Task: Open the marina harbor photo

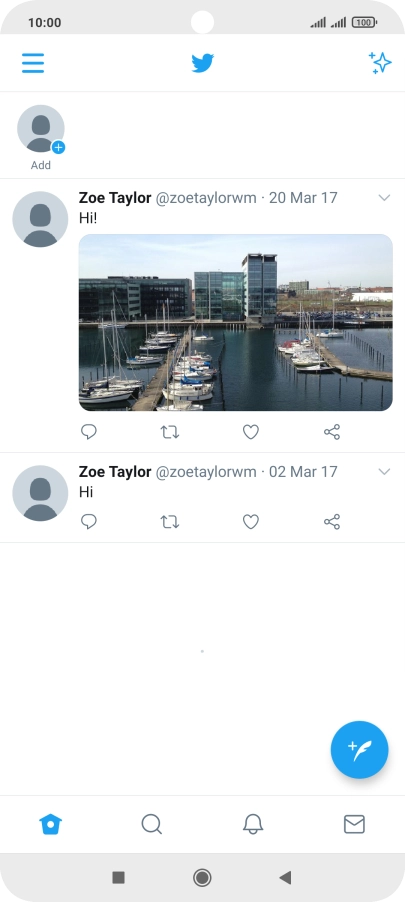Action: tap(236, 322)
